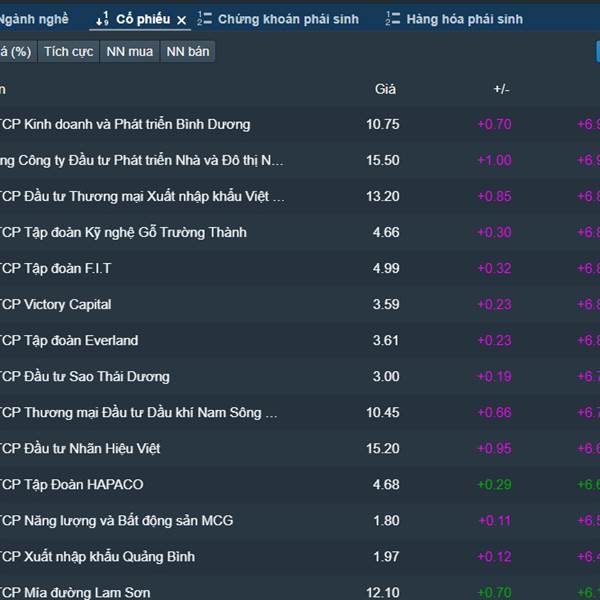Select the percent price filter button

pos(18,51)
